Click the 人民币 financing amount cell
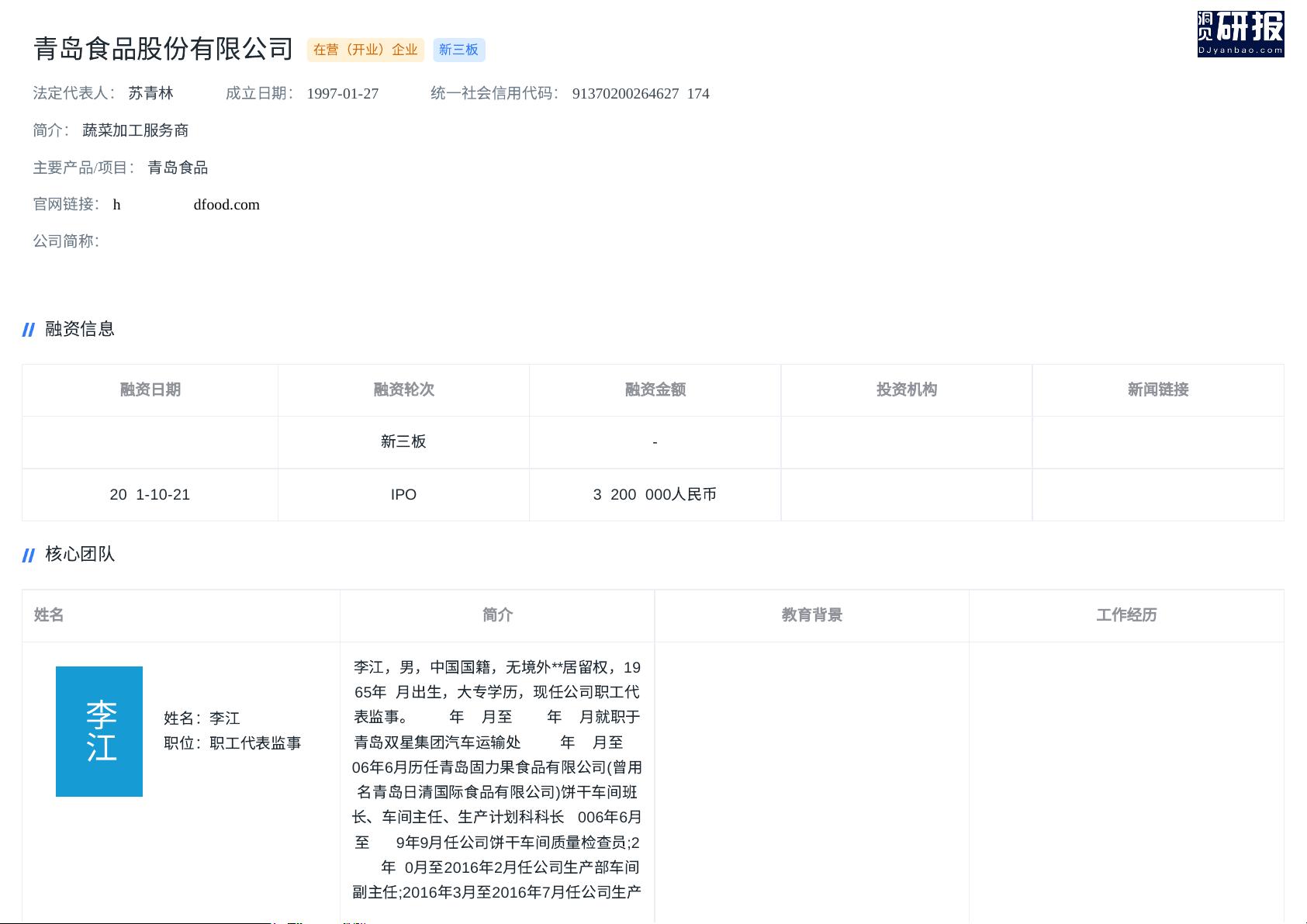The height and width of the screenshot is (924, 1307). tap(655, 494)
